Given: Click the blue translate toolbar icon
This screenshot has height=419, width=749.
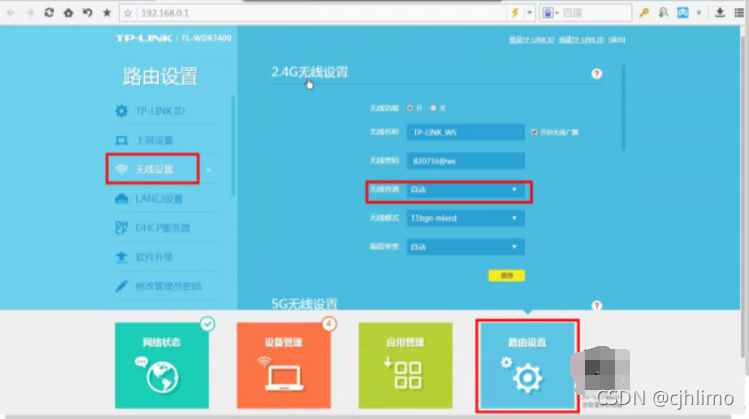Looking at the screenshot, I should coord(683,13).
